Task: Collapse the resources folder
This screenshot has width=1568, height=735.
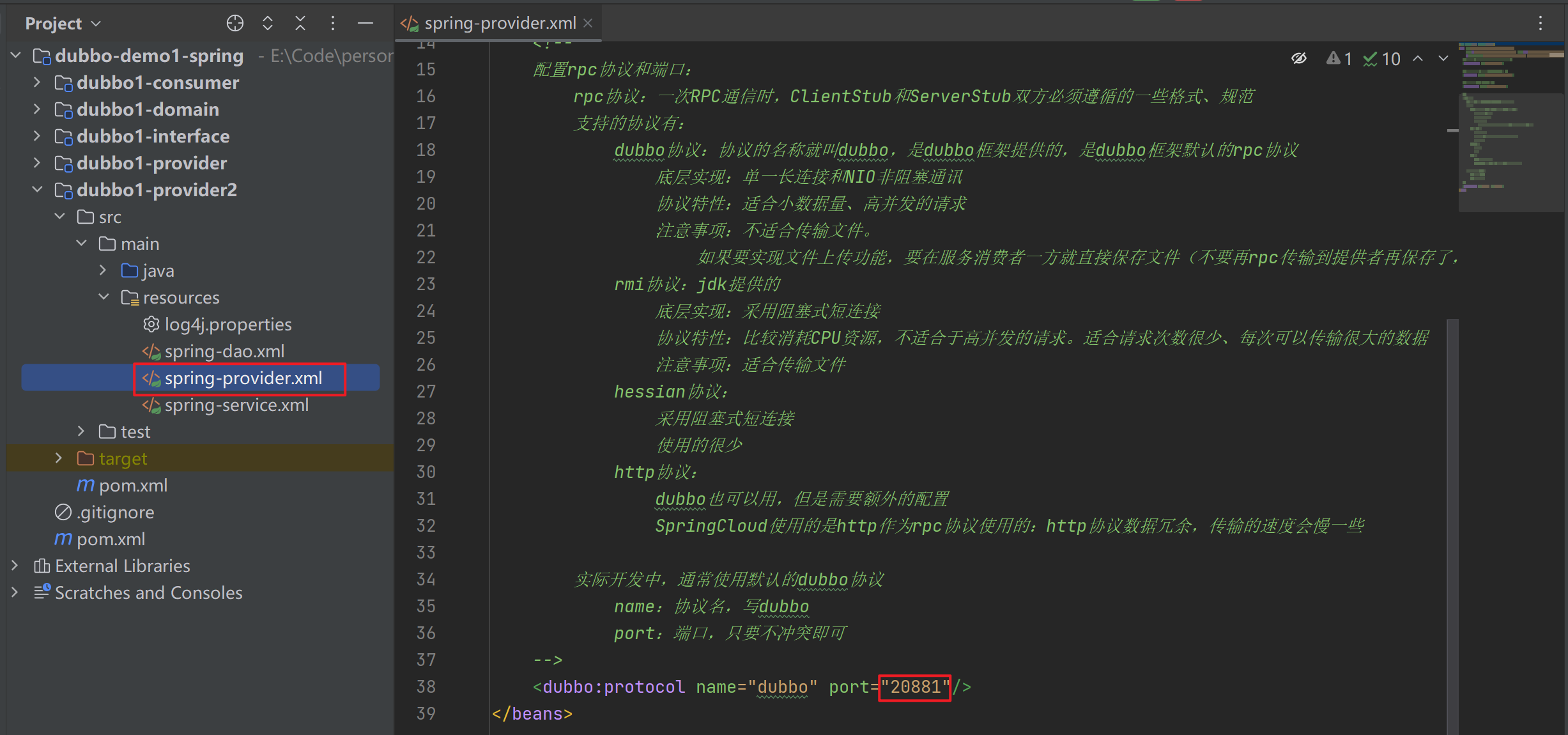Action: coord(103,297)
